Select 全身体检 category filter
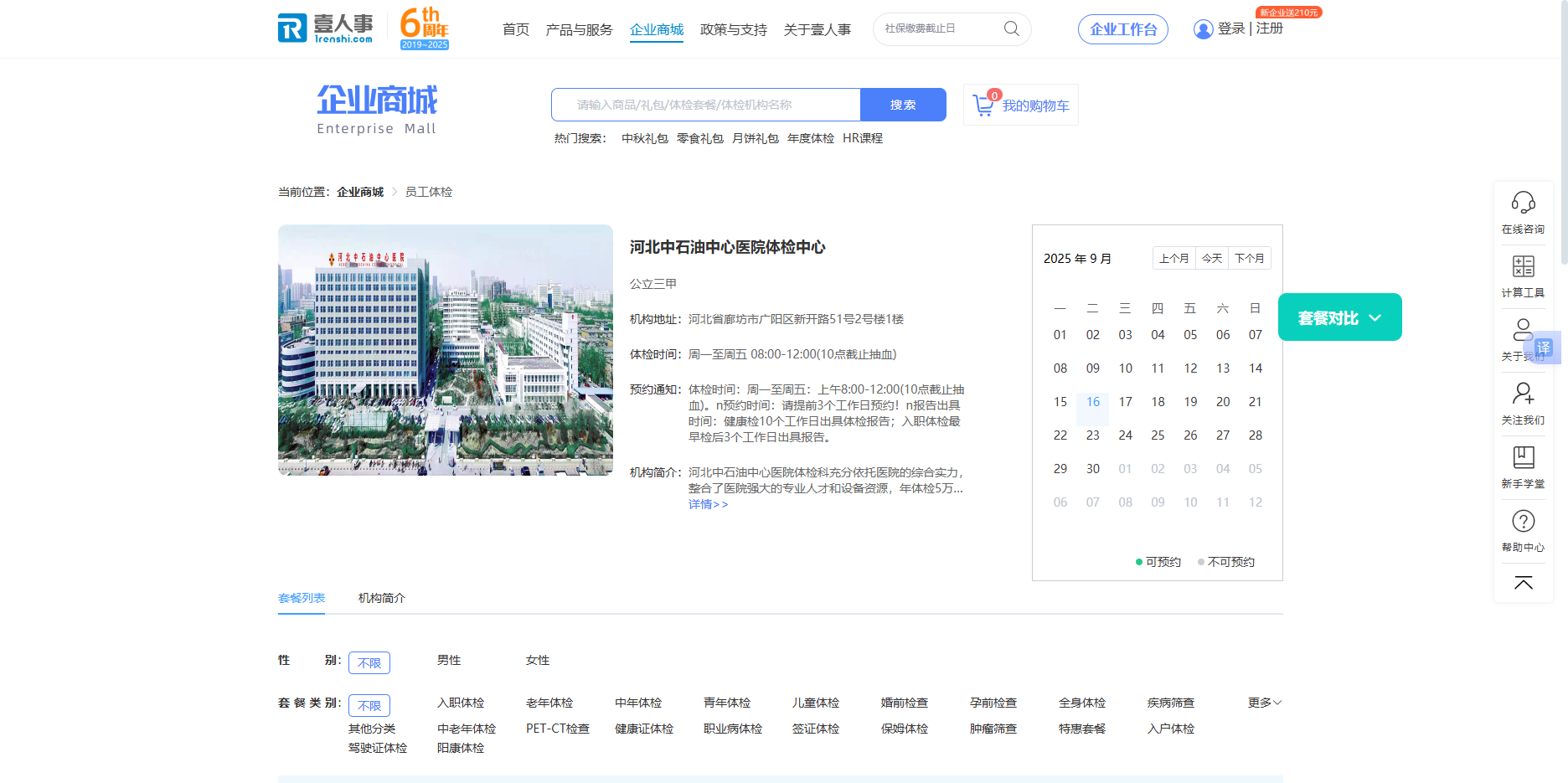 1082,703
